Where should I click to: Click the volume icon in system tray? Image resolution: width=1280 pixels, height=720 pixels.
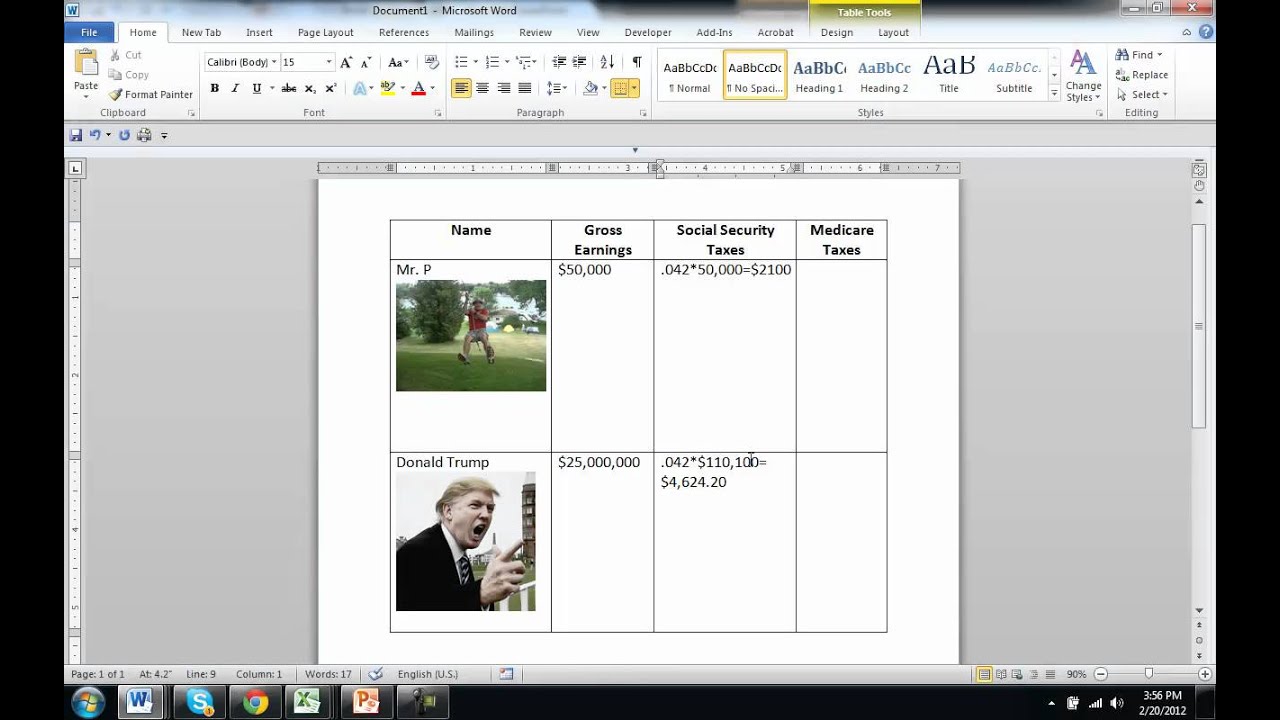point(1116,703)
